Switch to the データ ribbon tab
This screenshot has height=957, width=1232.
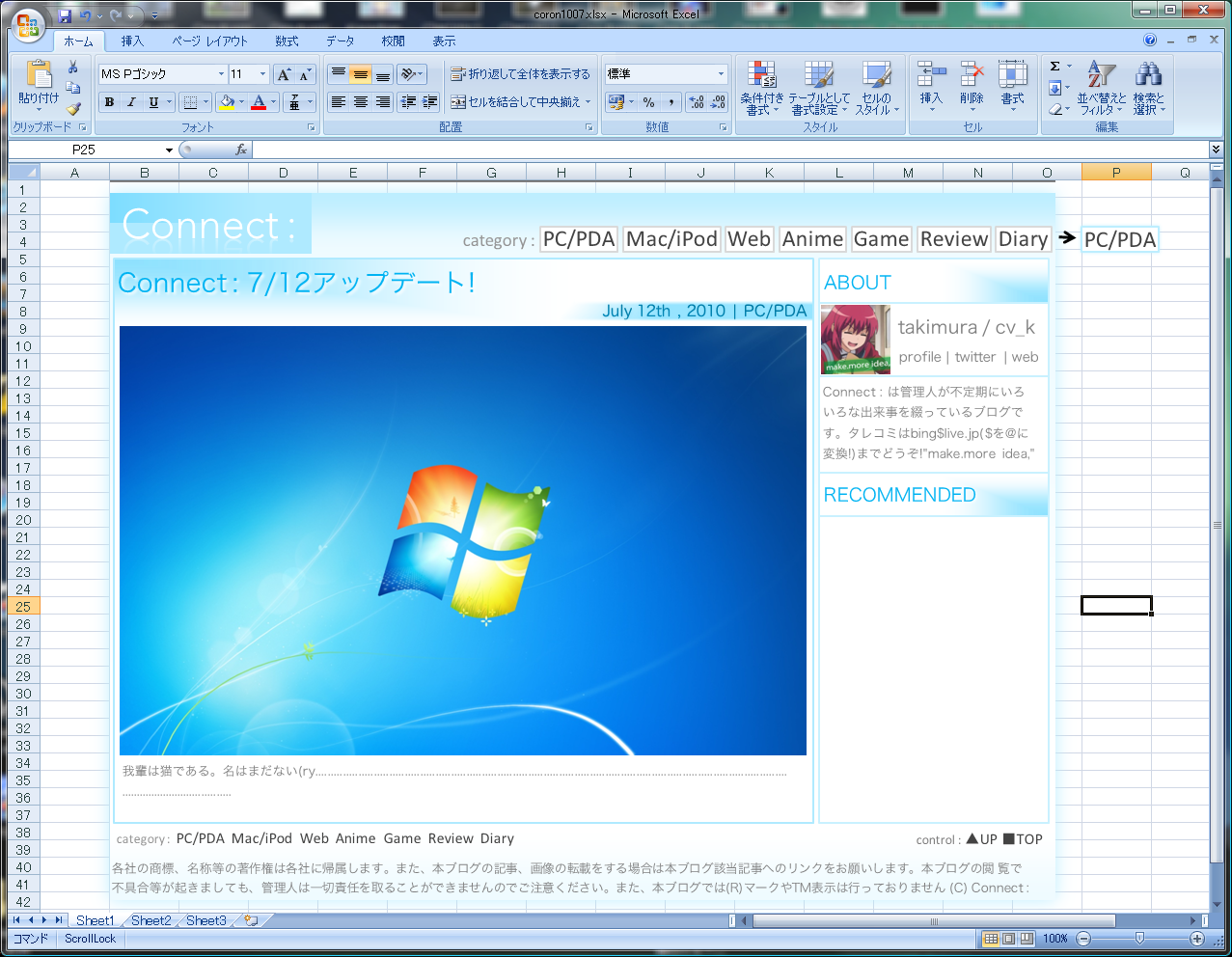(340, 41)
